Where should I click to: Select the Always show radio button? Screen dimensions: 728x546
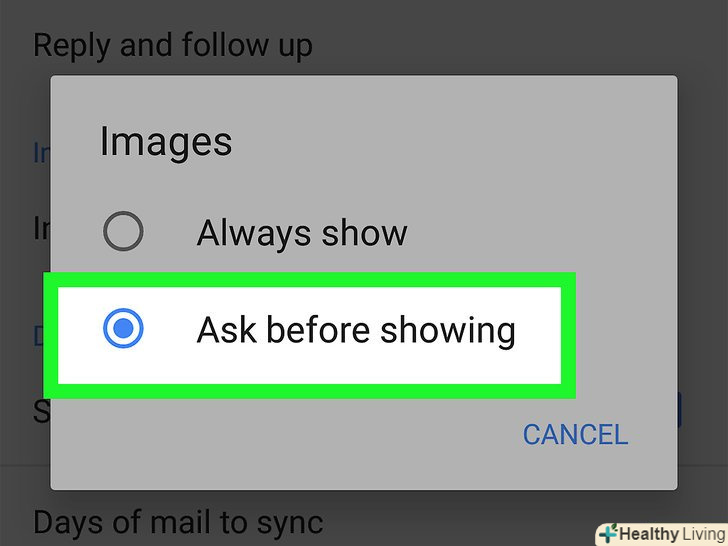click(x=123, y=231)
